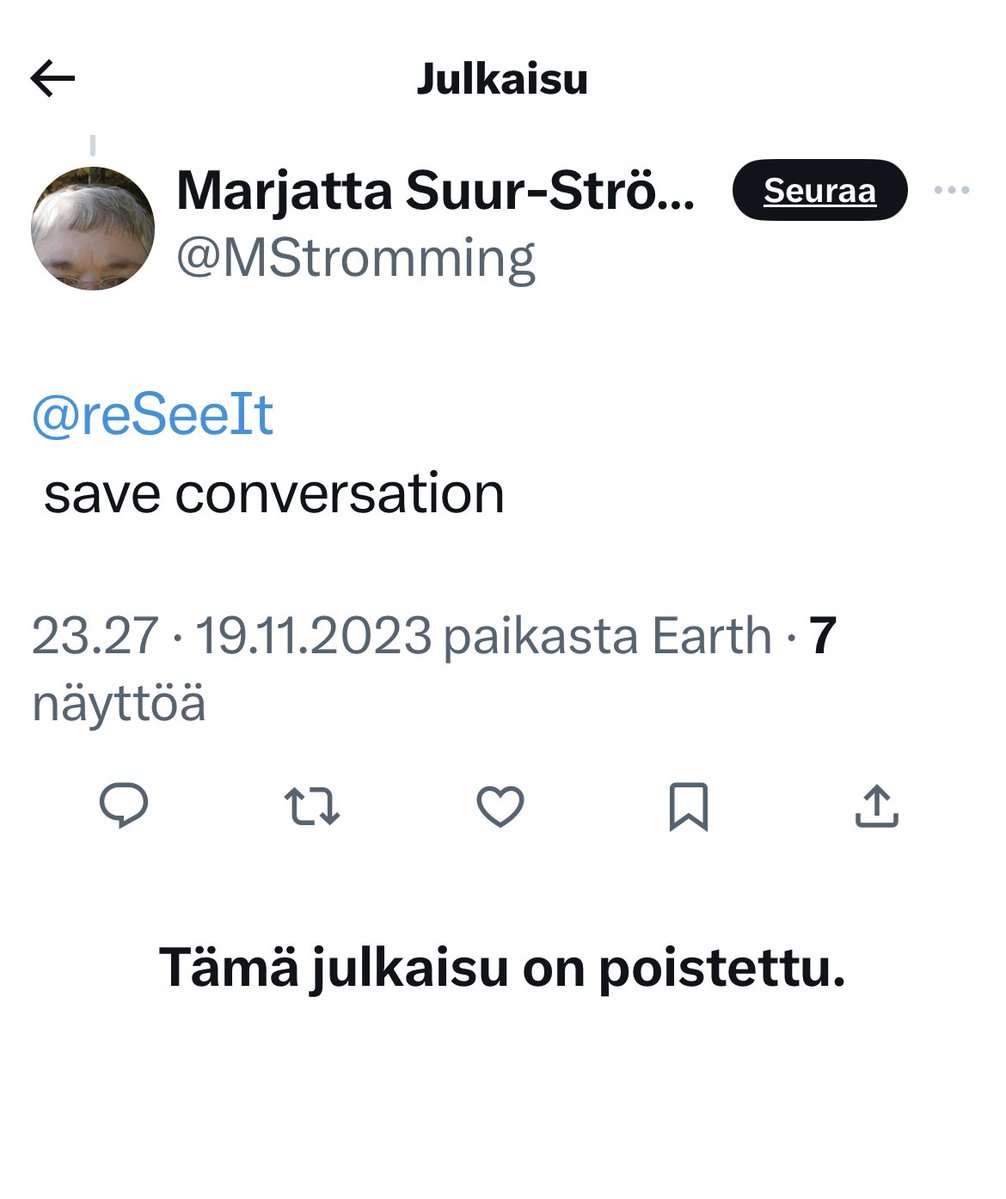Click the 19.11.2023 post date
Image resolution: width=1006 pixels, height=1199 pixels.
click(313, 636)
